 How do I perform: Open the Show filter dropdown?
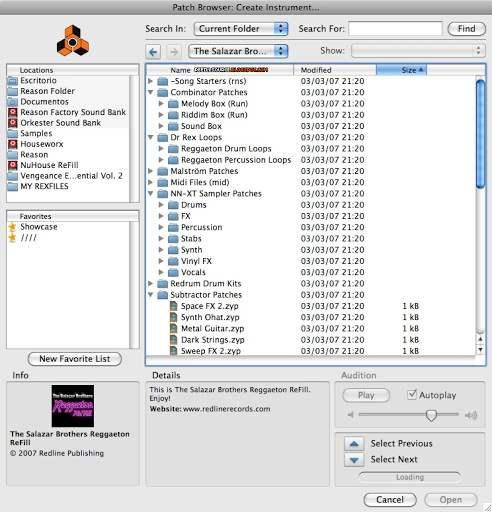point(418,51)
